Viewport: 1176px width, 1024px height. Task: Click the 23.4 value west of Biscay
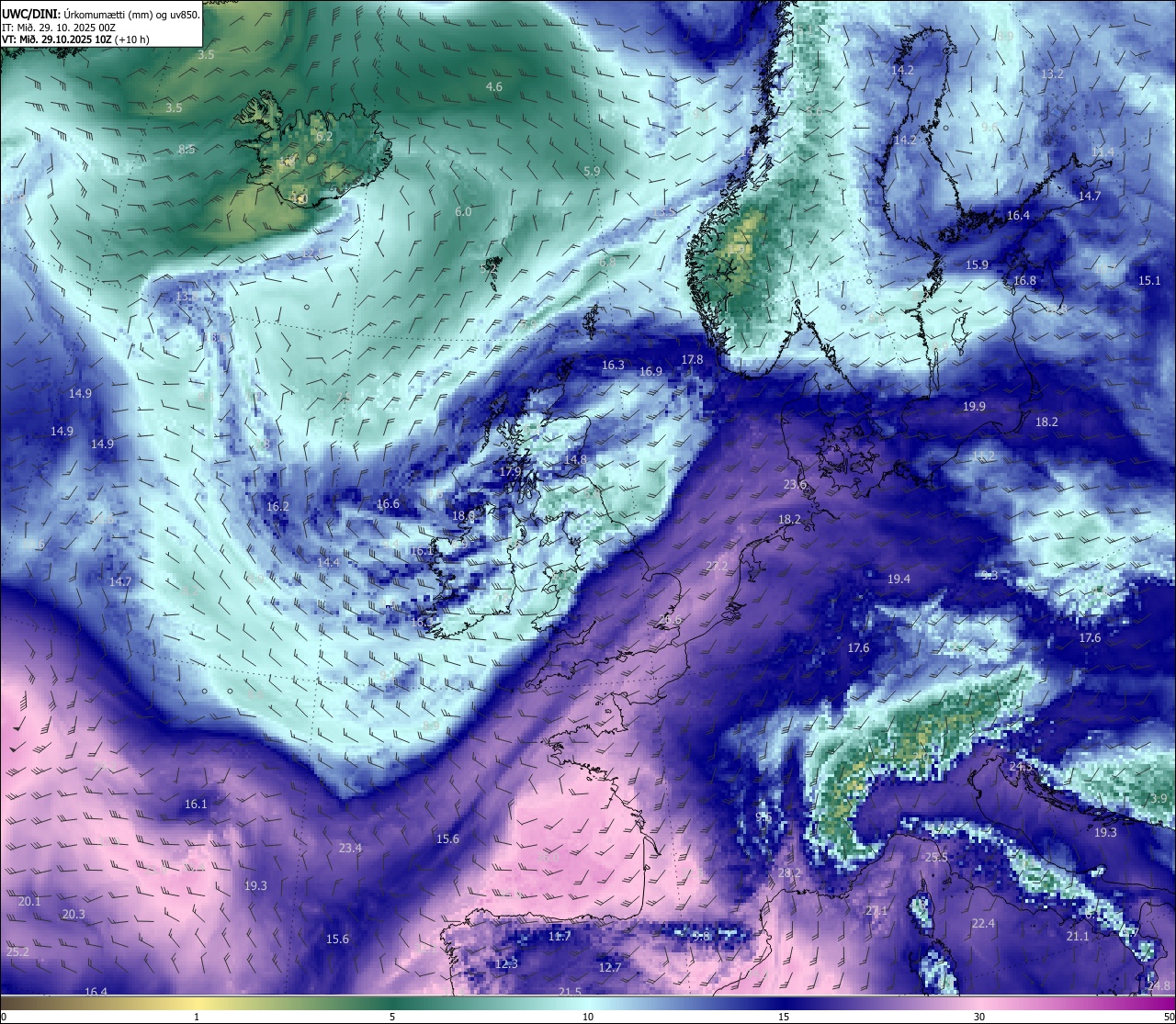(350, 849)
